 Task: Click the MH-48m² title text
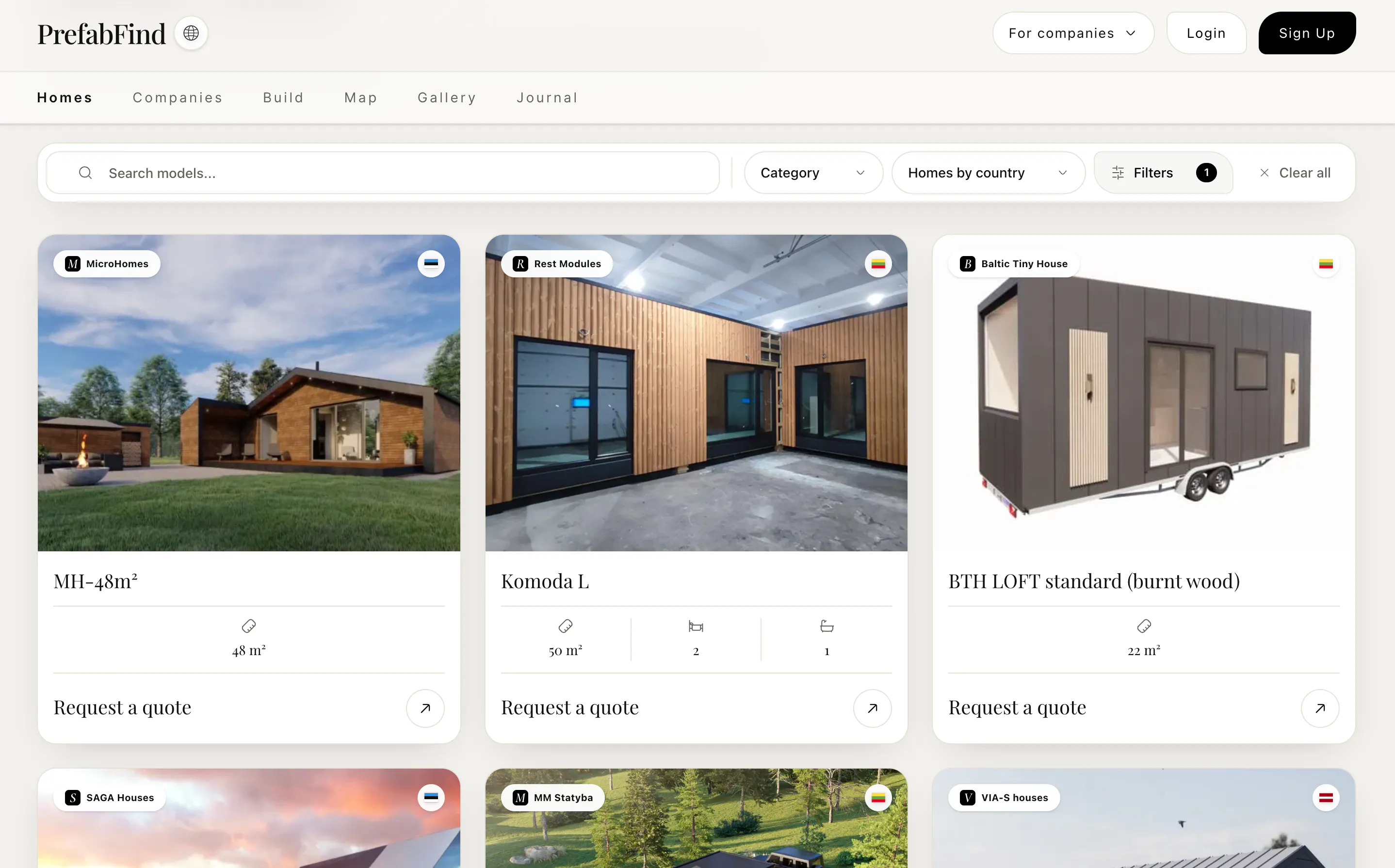click(95, 581)
